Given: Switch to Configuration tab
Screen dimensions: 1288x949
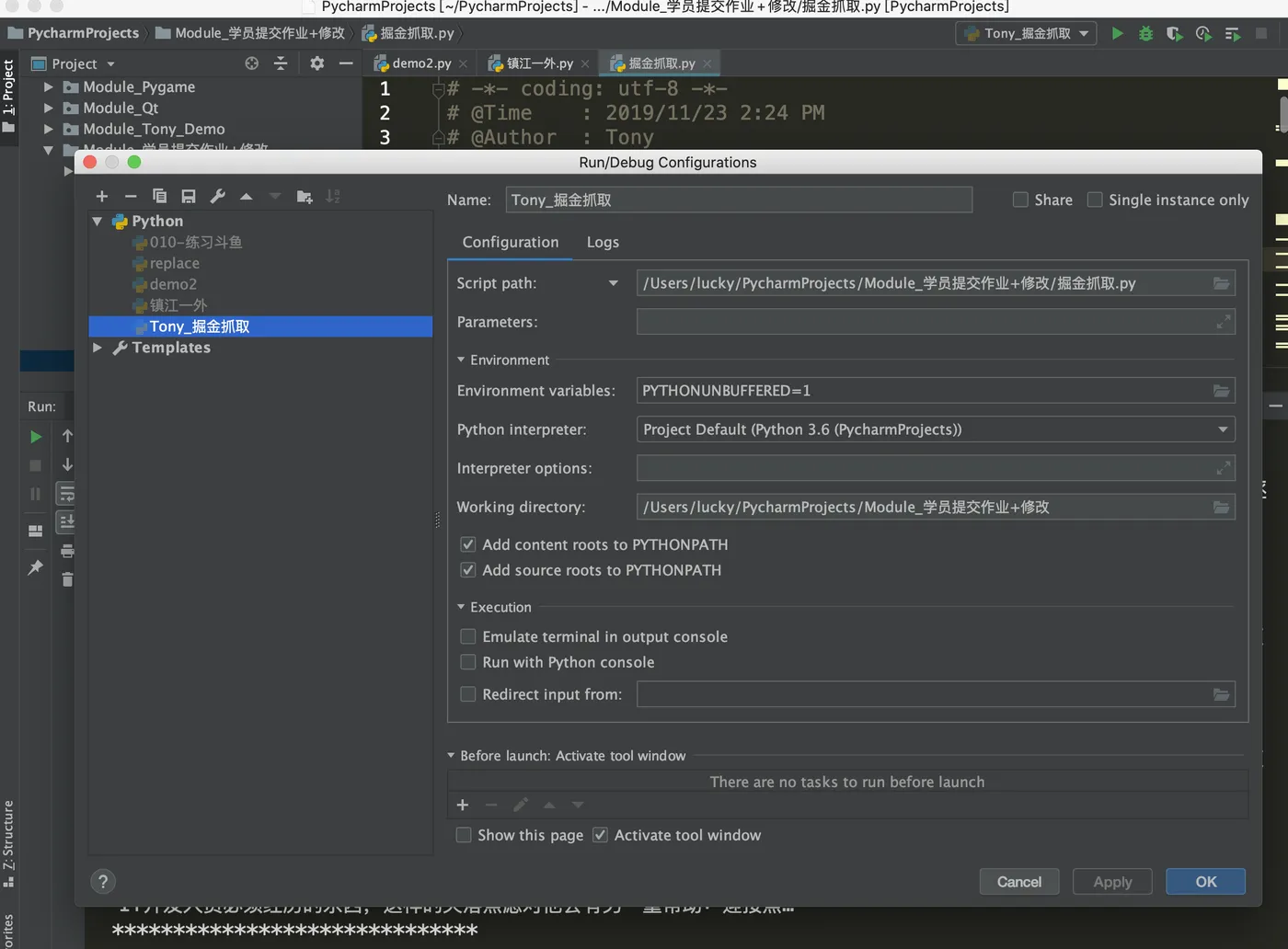Looking at the screenshot, I should [511, 242].
